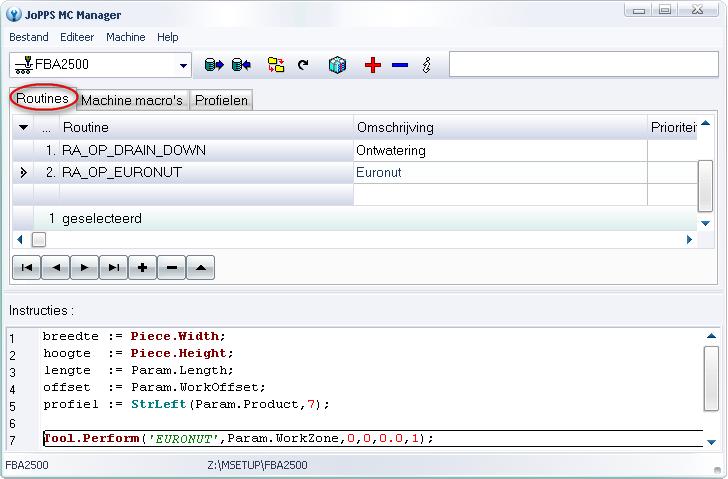
Task: Click code line offset := Param.WorkOffset
Action: (154, 387)
